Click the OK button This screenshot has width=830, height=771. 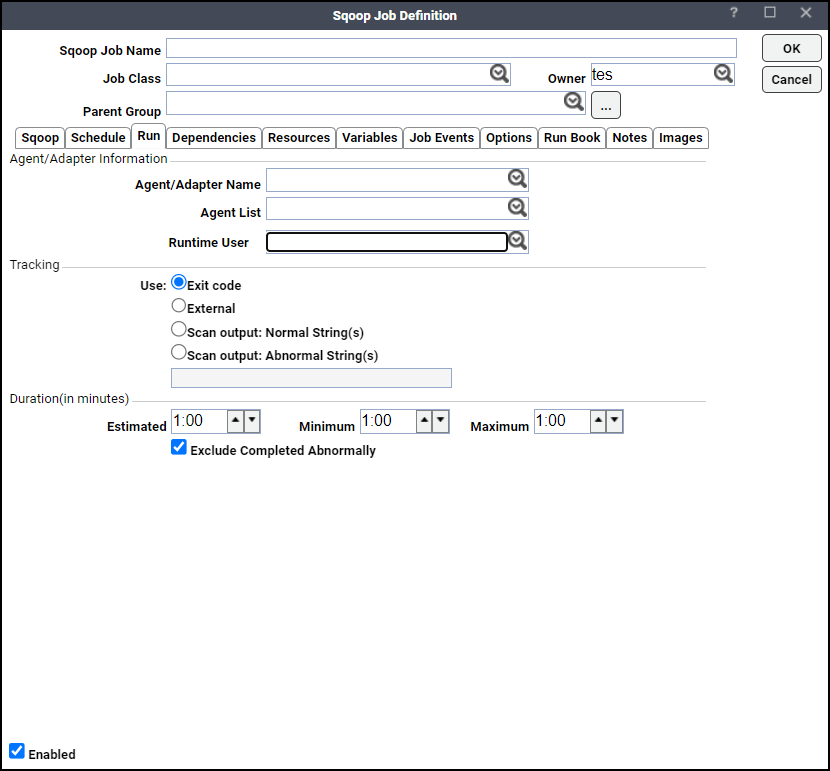(792, 49)
